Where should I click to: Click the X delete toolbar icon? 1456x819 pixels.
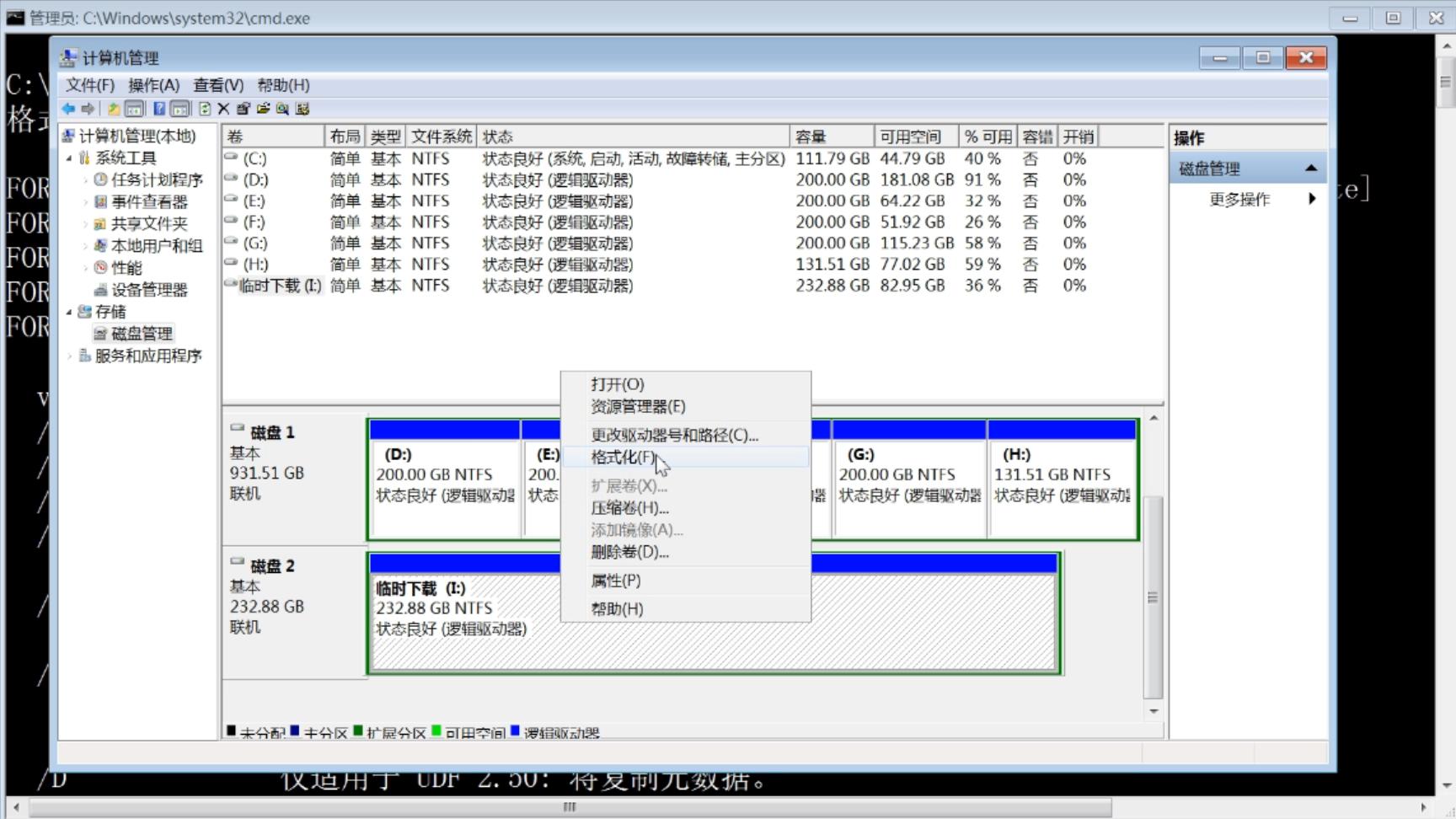pyautogui.click(x=222, y=108)
